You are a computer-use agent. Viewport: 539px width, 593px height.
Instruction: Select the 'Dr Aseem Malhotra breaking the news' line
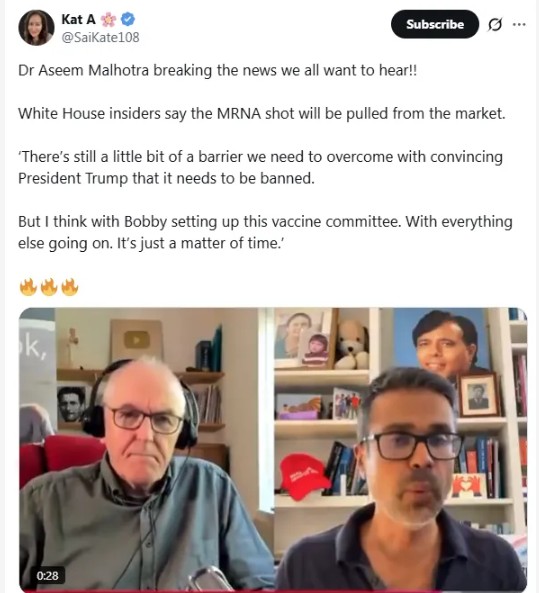[217, 71]
